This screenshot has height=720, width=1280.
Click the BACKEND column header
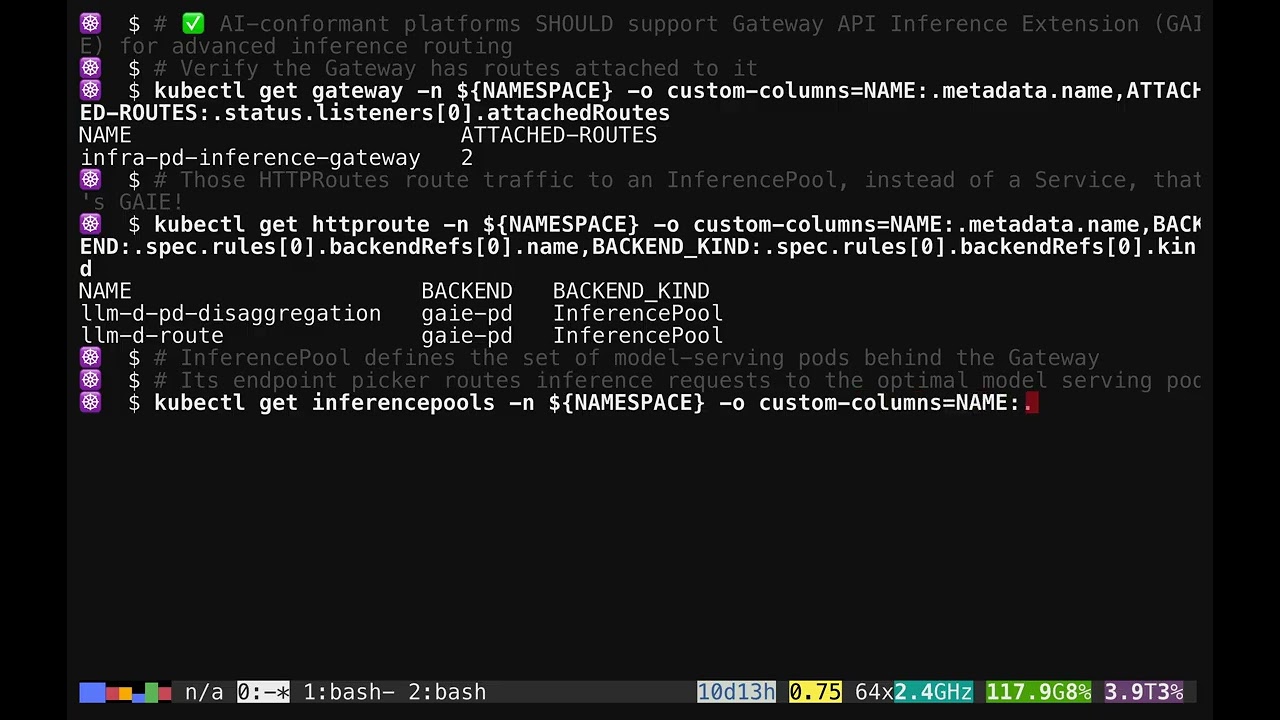tap(467, 291)
